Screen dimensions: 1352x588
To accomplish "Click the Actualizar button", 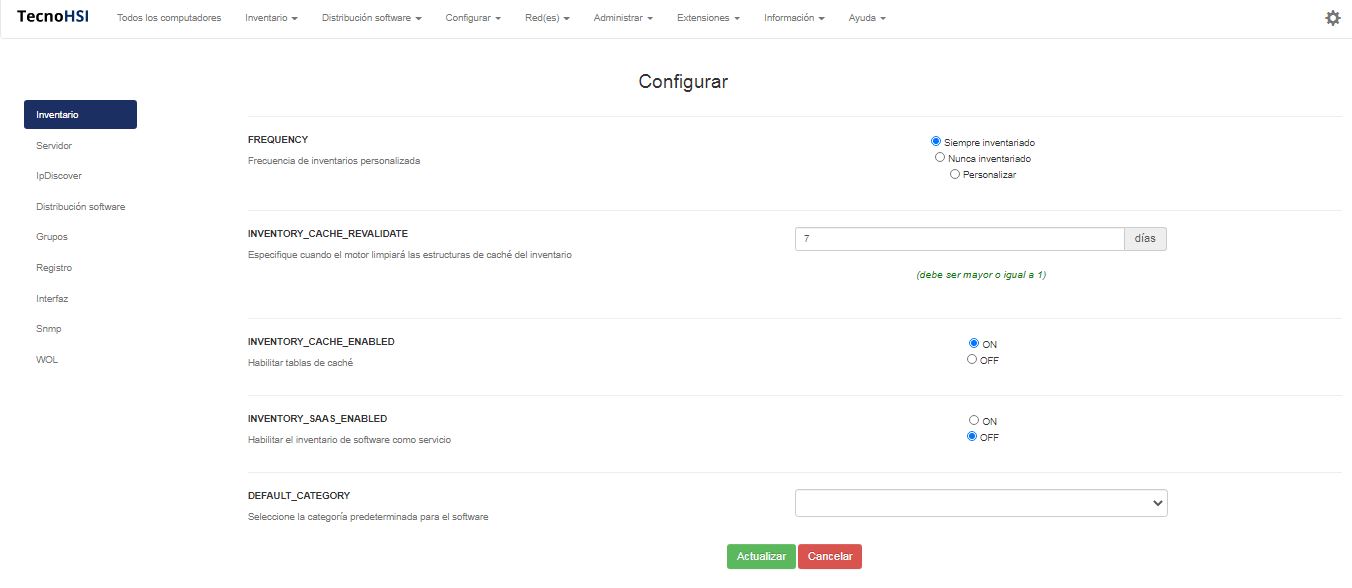I will coord(761,557).
